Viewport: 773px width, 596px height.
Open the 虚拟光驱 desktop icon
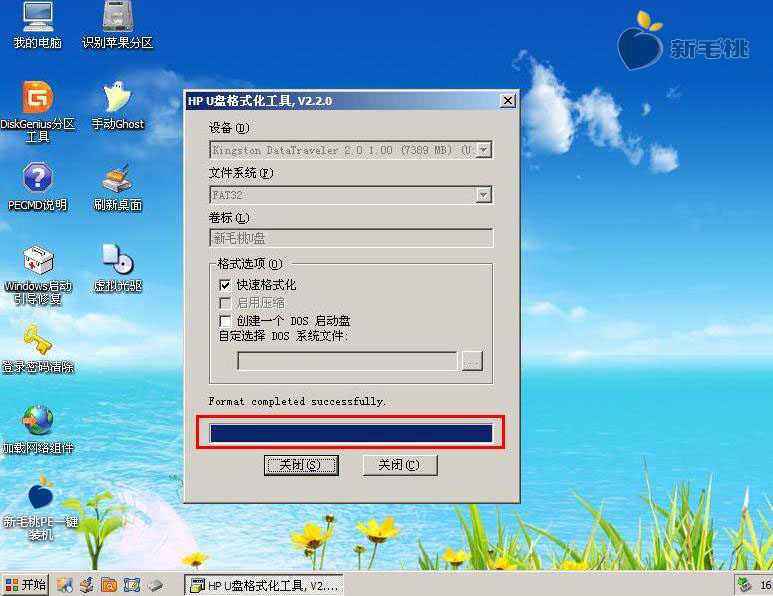click(x=117, y=268)
